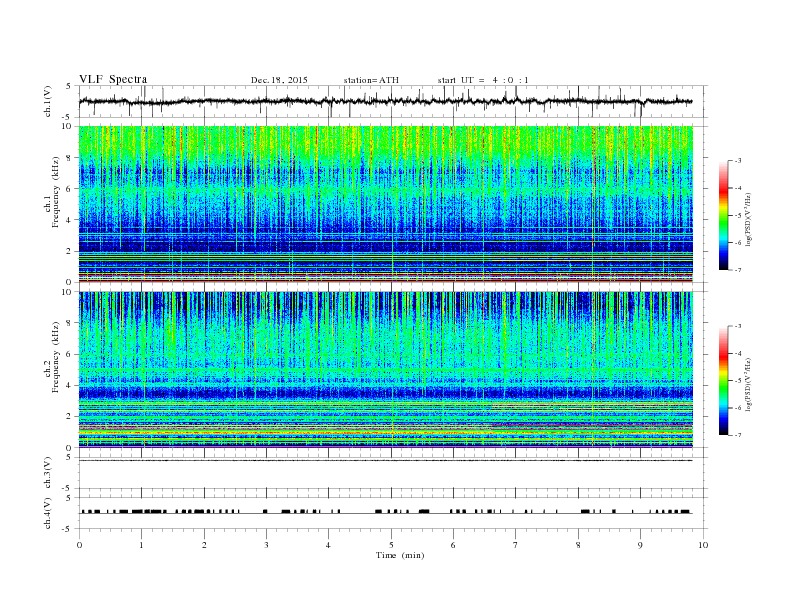Click the "ch.3(V)" axis label
The width and height of the screenshot is (792, 612).
(x=48, y=473)
